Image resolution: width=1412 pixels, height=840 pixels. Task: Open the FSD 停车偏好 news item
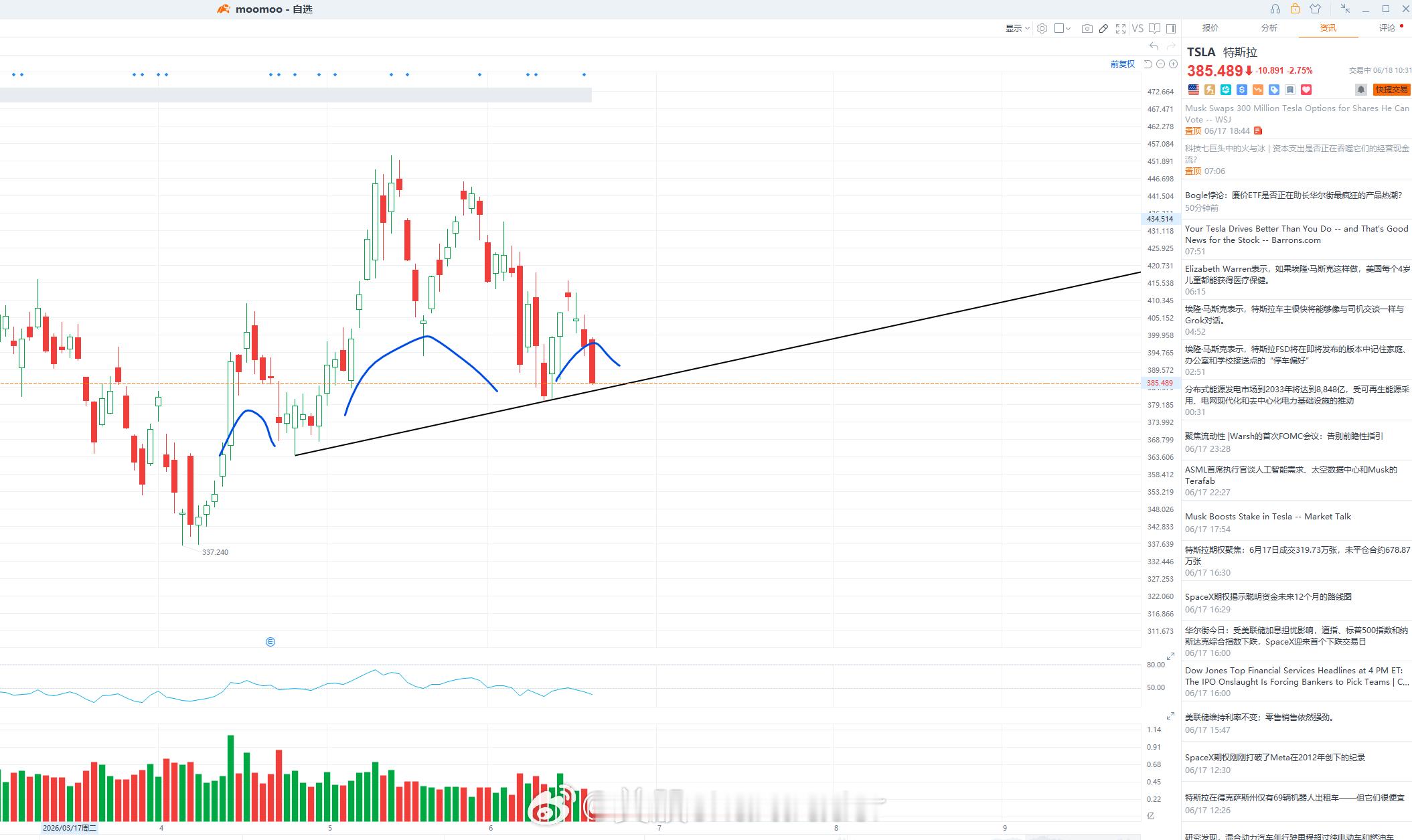1297,360
